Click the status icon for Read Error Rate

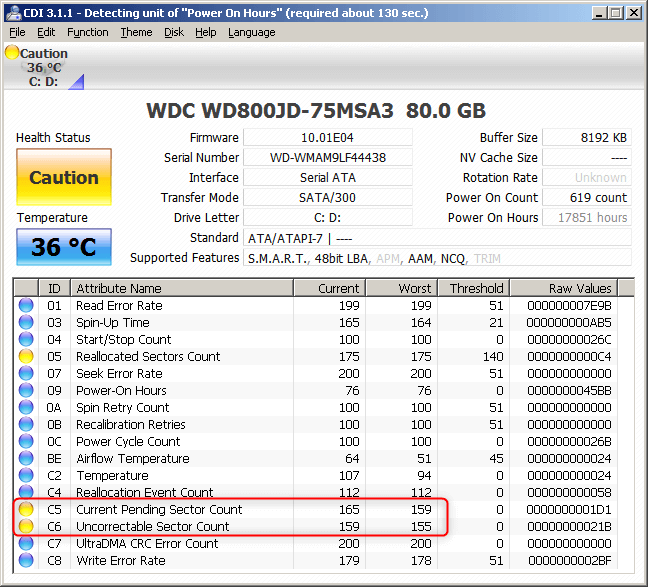pos(26,305)
